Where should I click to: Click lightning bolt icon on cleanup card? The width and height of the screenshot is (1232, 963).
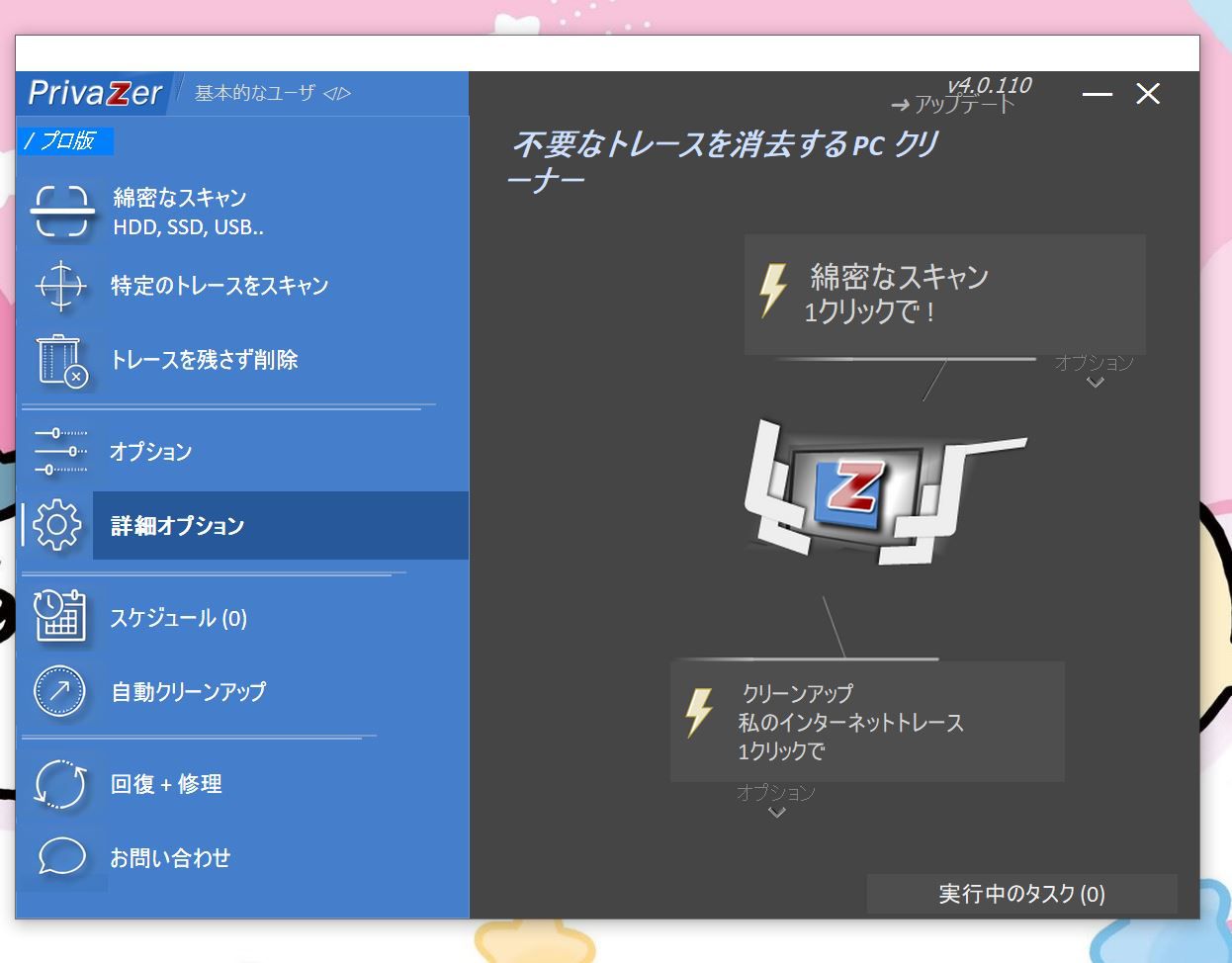pos(699,713)
